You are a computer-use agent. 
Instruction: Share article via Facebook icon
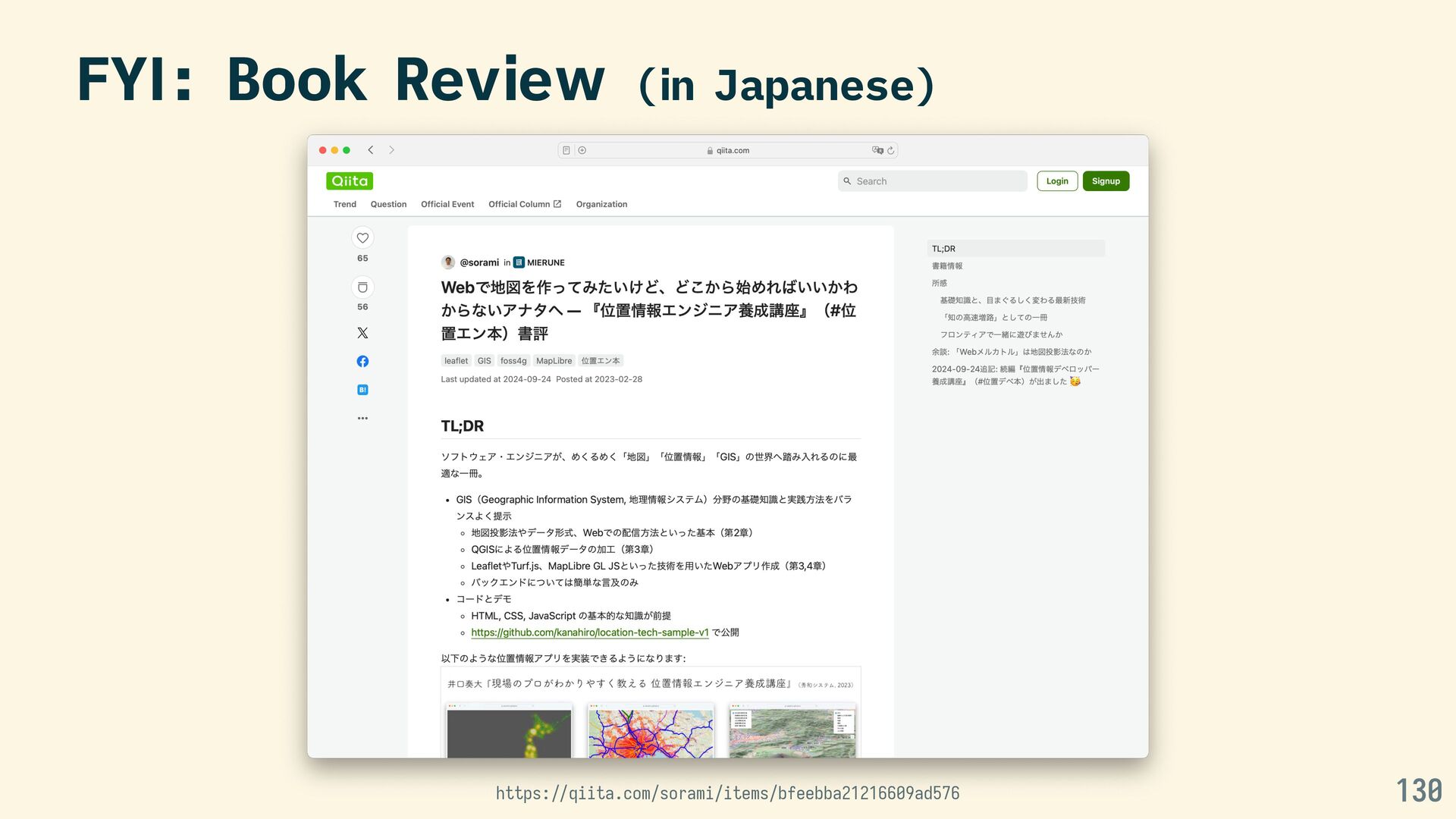click(362, 362)
